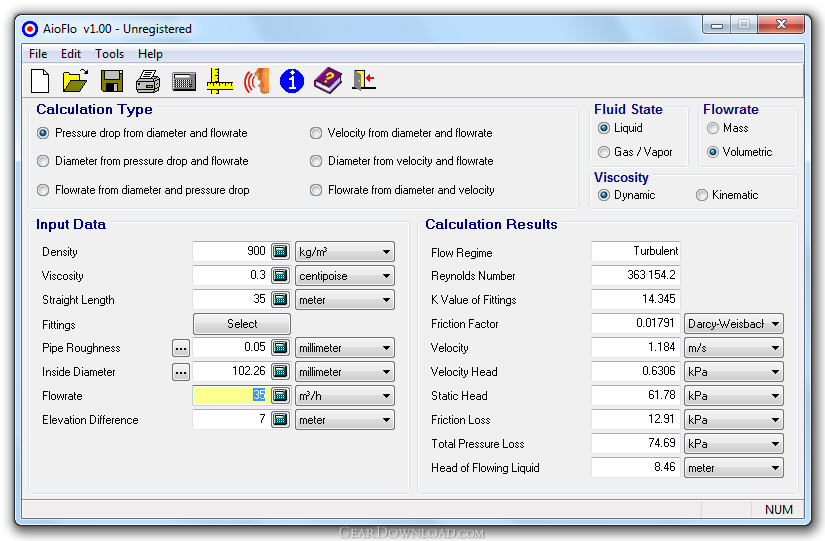825x541 pixels.
Task: Click the ellipsis button for Inside Diameter
Action: 180,372
